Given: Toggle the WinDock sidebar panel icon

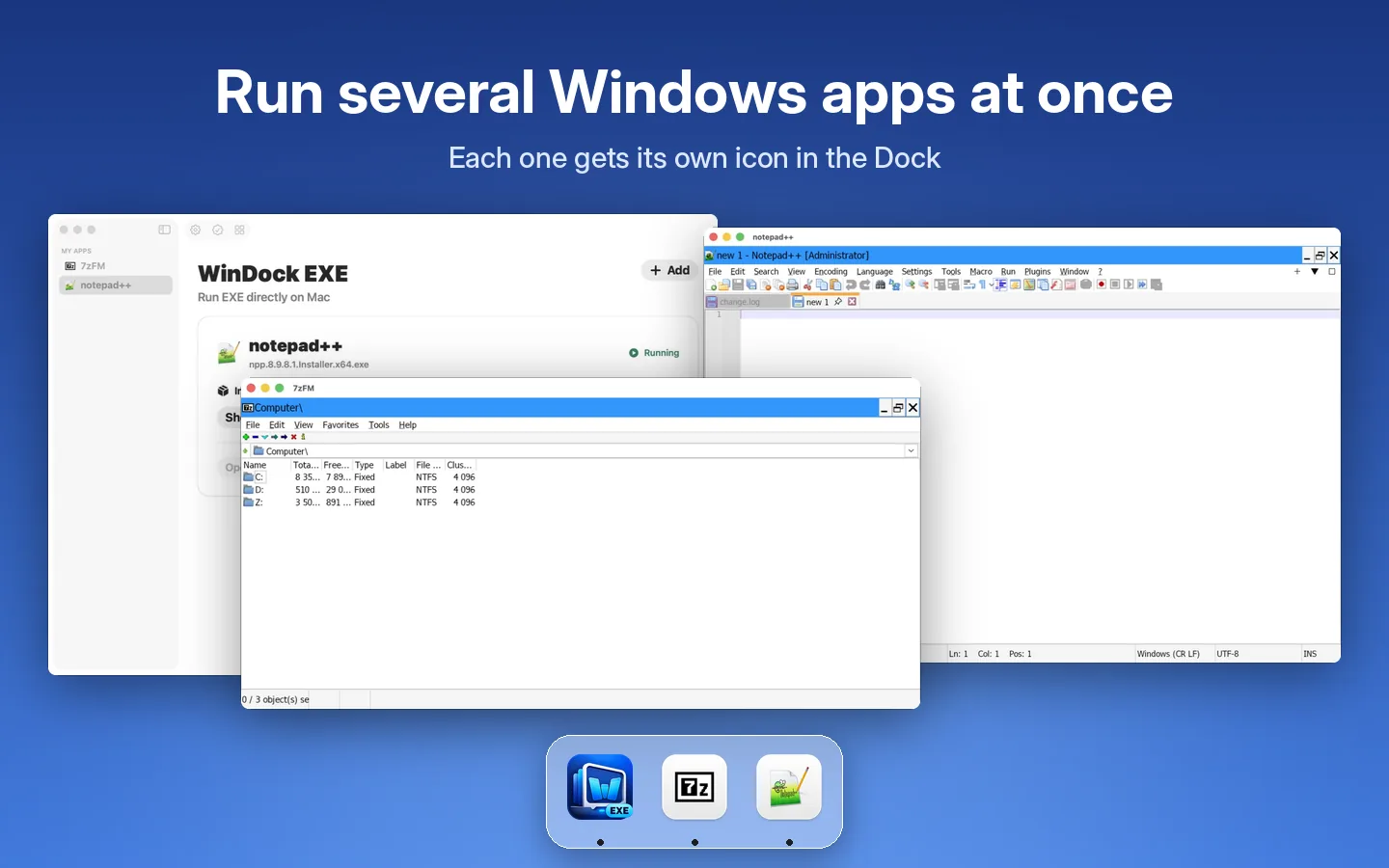Looking at the screenshot, I should point(164,230).
